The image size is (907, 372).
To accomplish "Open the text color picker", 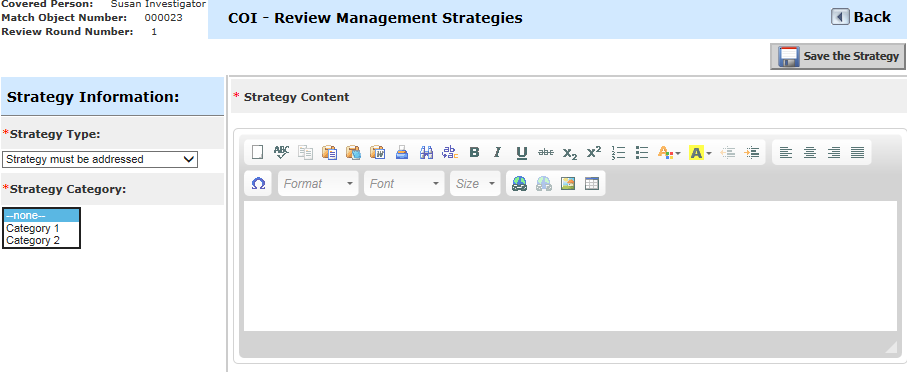I will point(669,152).
